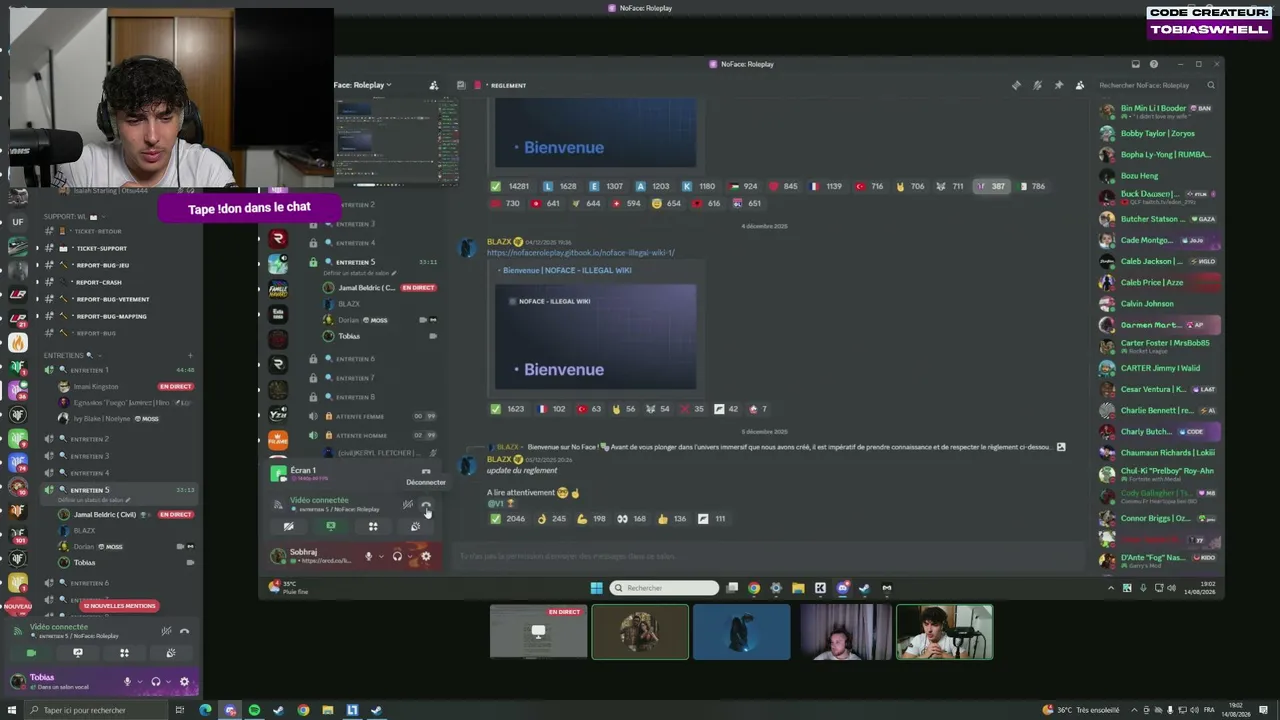Deafen audio with Tobias's headphones button
Screen dimensions: 1280x720
tap(155, 682)
